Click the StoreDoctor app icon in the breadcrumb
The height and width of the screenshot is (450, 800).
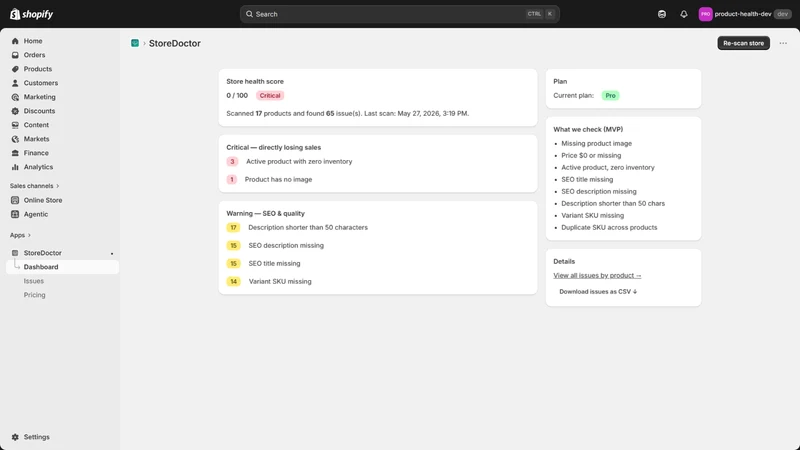coord(135,43)
